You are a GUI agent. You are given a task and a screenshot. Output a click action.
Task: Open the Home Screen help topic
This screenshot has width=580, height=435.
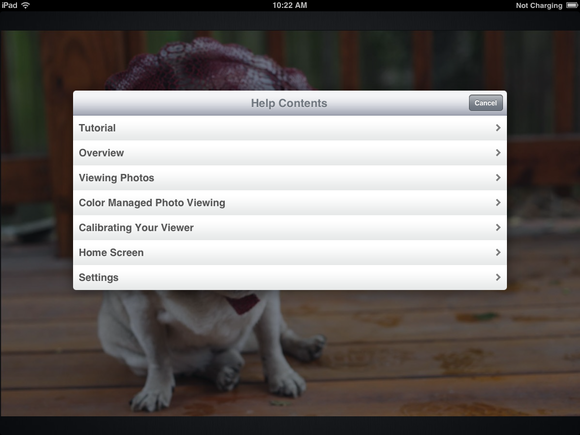coord(290,253)
